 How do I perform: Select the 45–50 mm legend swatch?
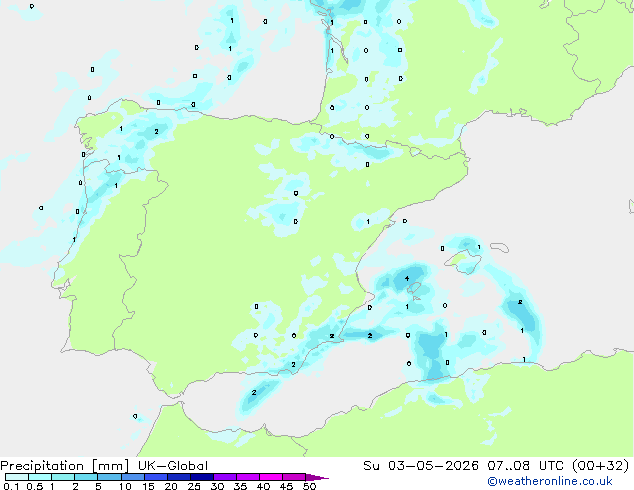tap(294, 477)
